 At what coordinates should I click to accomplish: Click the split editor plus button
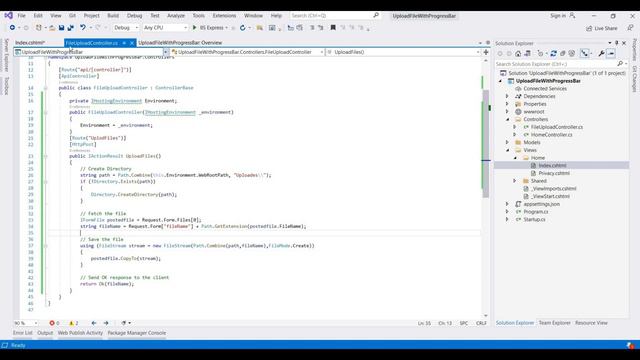[x=486, y=52]
